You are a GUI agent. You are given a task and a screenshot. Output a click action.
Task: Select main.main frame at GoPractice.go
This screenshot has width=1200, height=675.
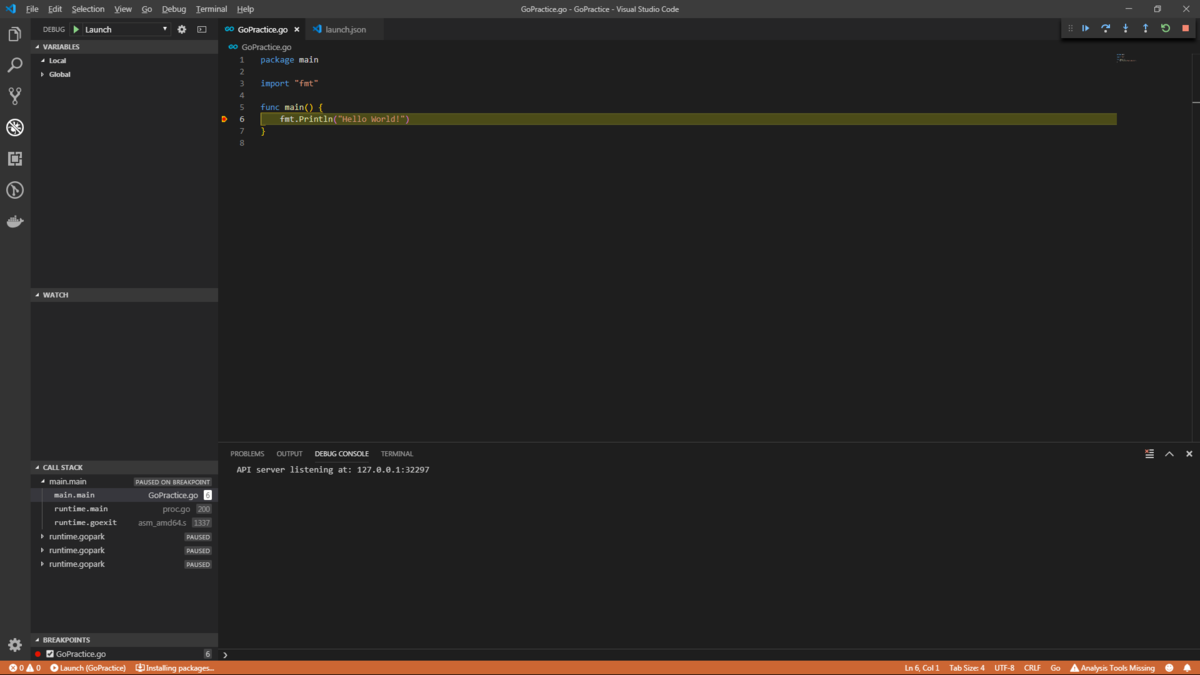pos(124,495)
